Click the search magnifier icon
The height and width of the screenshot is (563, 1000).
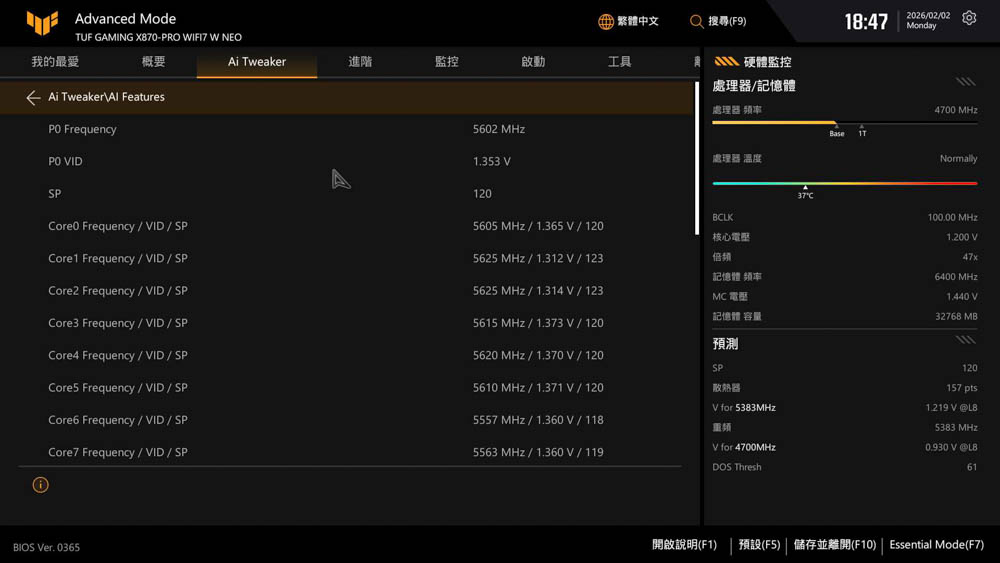697,21
